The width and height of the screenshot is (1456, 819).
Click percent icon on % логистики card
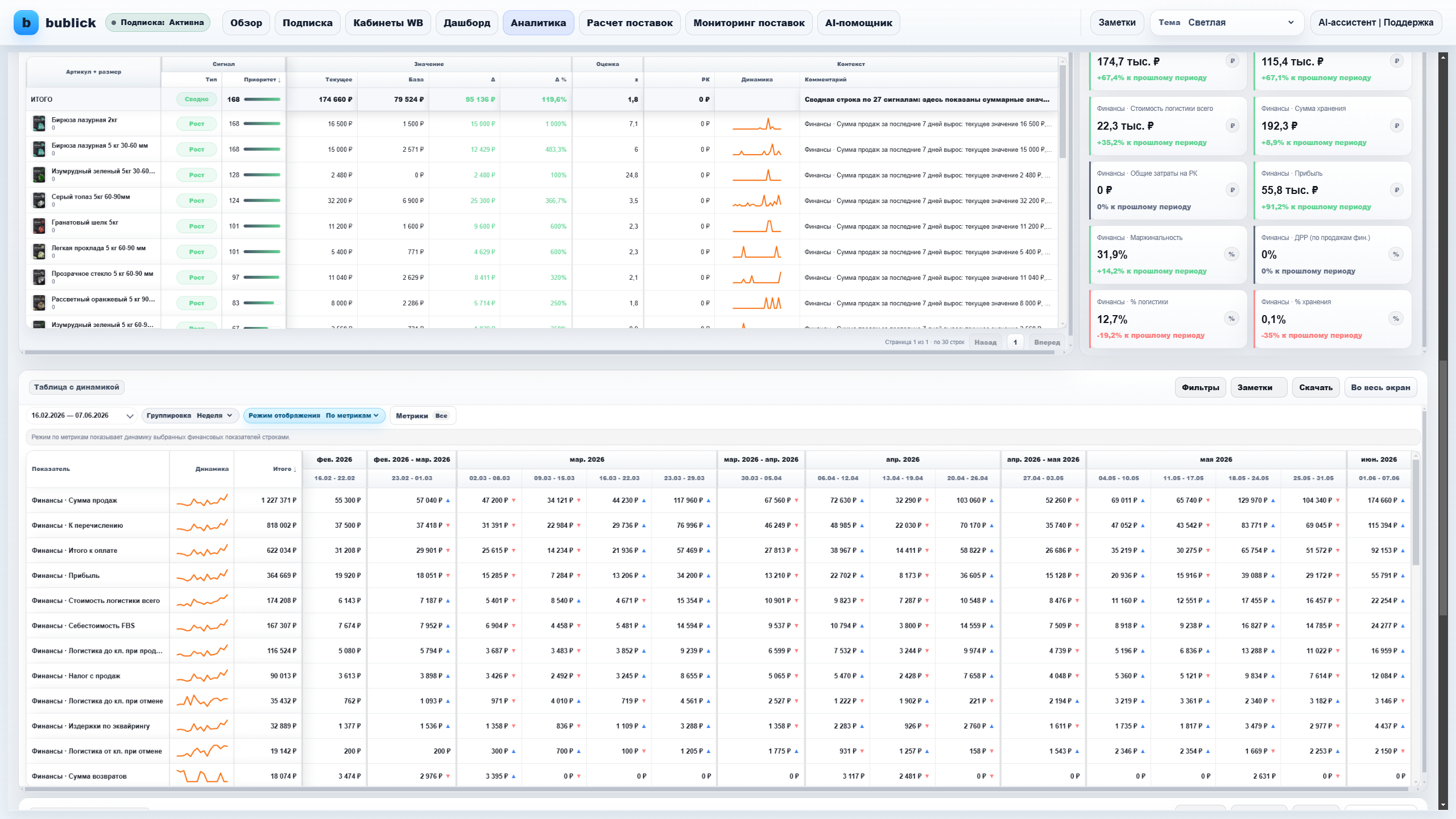pyautogui.click(x=1232, y=318)
